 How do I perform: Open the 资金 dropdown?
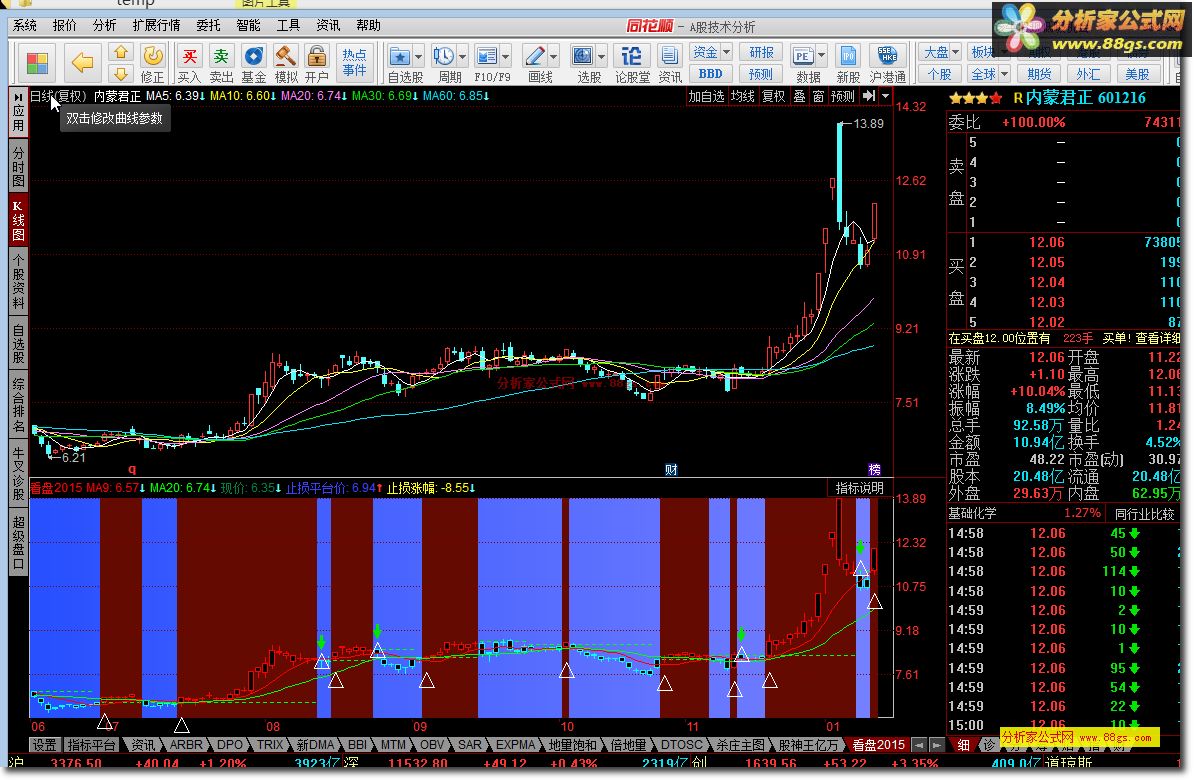click(711, 52)
